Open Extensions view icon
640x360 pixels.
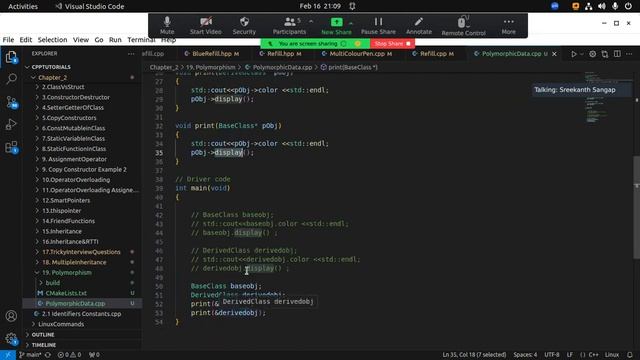tap(11, 147)
